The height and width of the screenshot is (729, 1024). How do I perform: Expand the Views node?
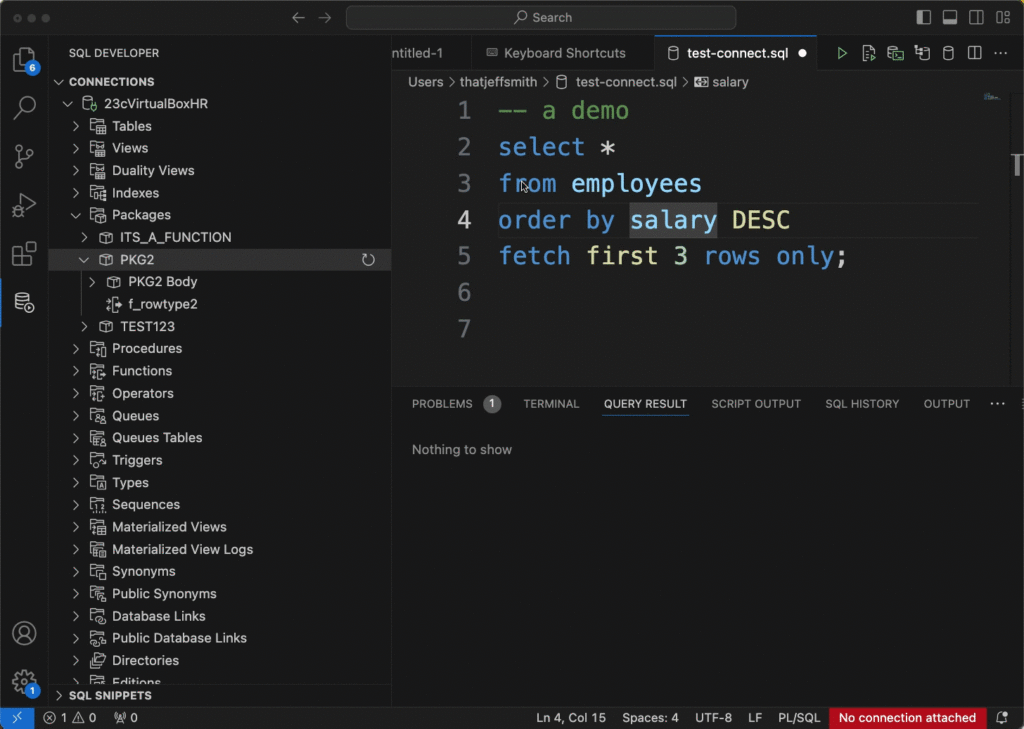click(x=76, y=148)
